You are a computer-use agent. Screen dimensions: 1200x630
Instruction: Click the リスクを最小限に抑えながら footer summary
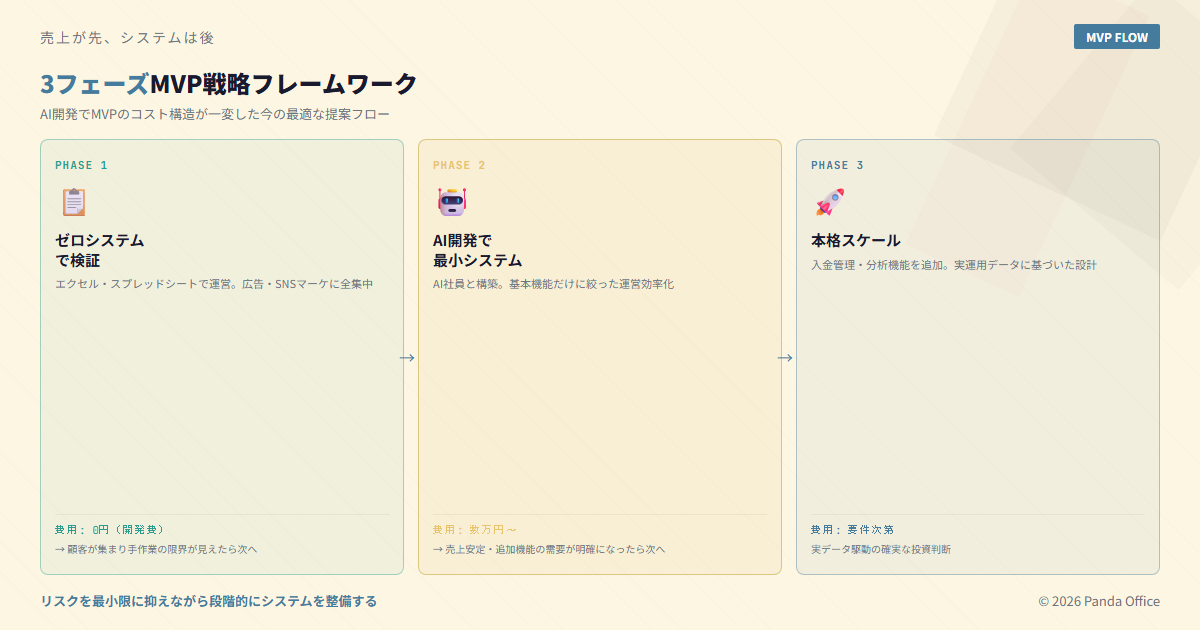[208, 601]
